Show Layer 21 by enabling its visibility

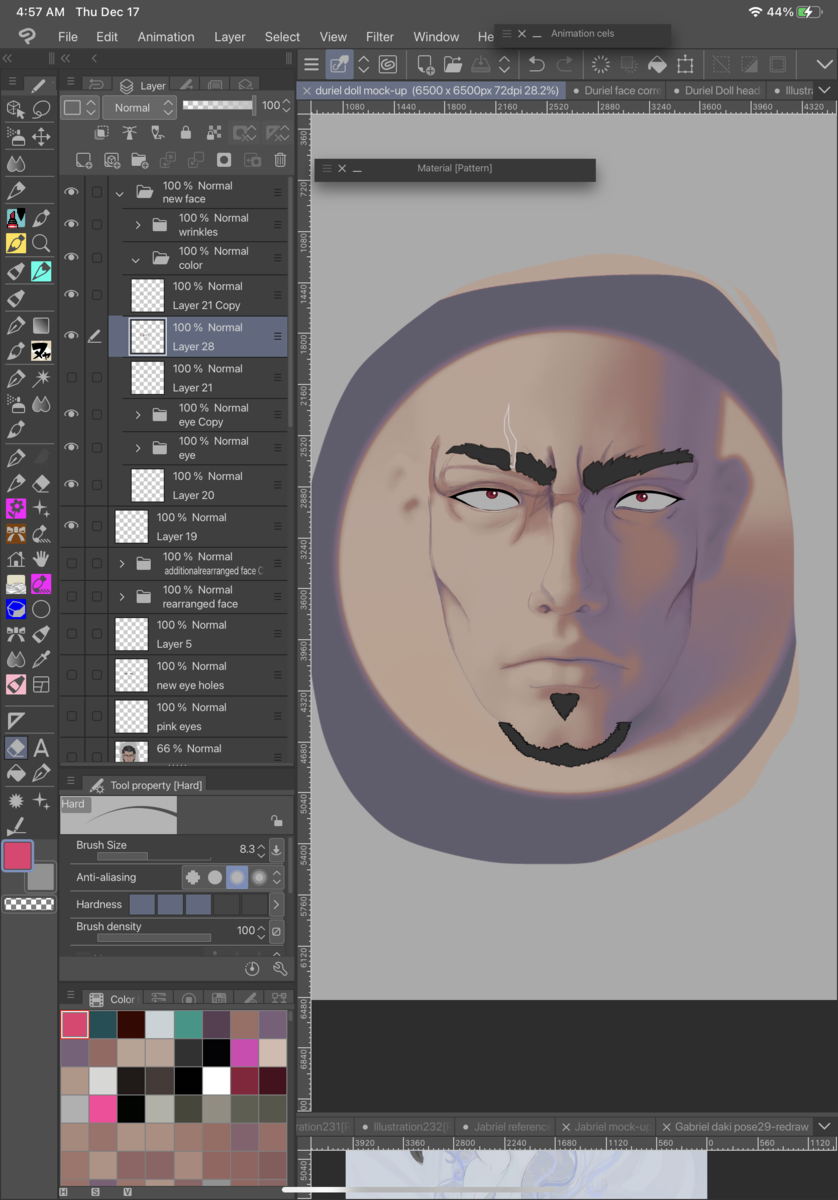(x=71, y=378)
